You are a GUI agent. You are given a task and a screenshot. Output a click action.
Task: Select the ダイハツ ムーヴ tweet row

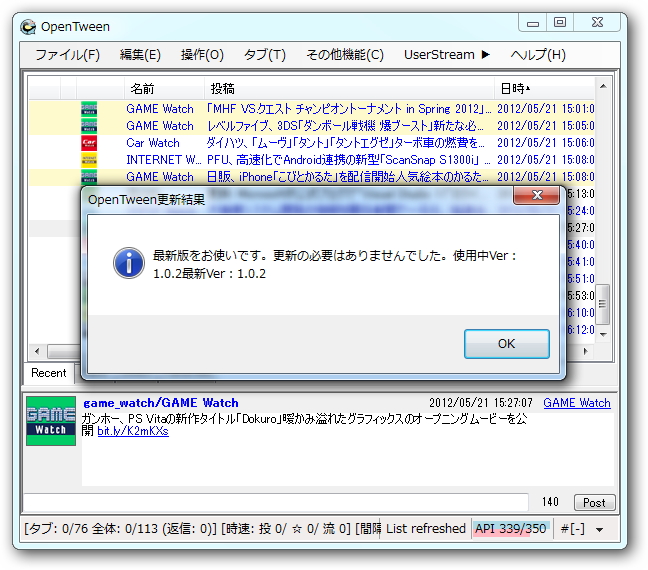(x=312, y=143)
